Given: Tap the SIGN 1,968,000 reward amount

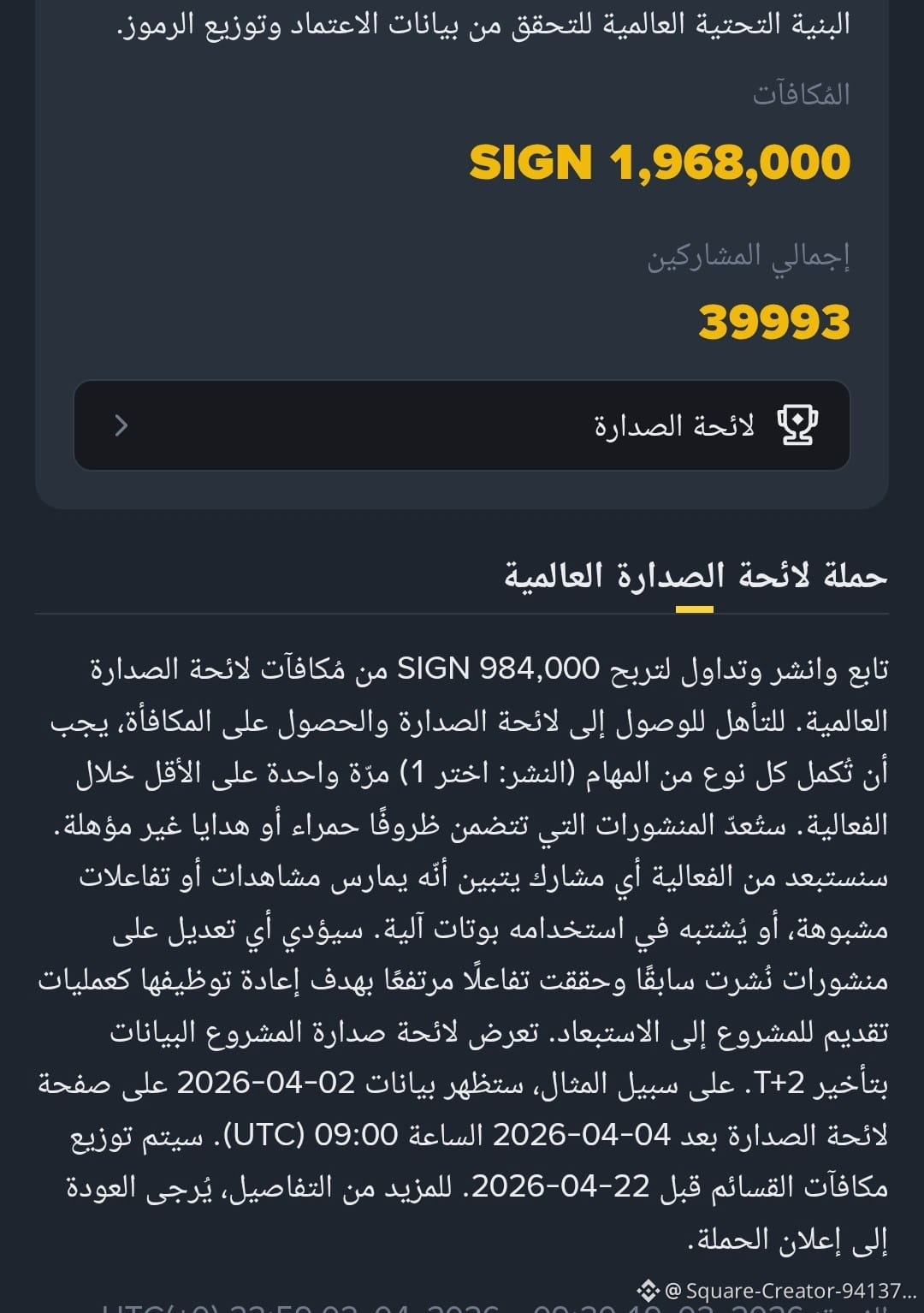Looking at the screenshot, I should pos(660,162).
